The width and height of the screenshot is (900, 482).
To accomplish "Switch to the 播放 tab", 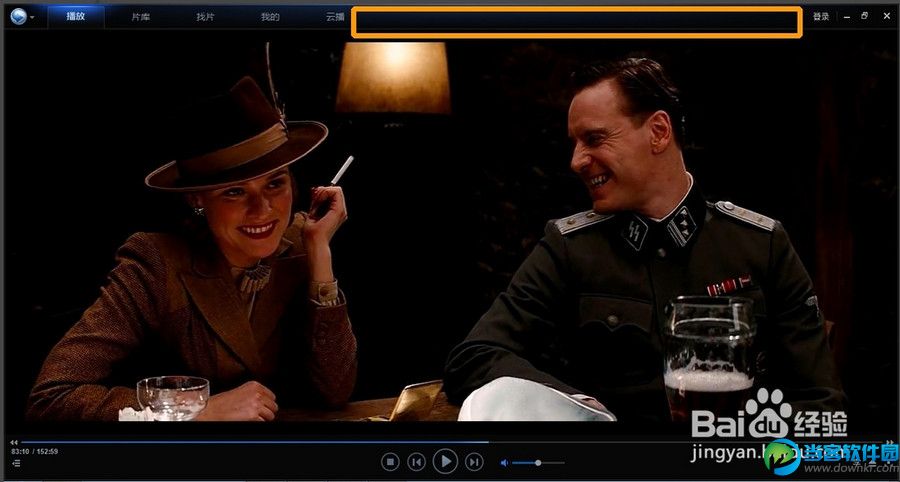I will point(76,17).
